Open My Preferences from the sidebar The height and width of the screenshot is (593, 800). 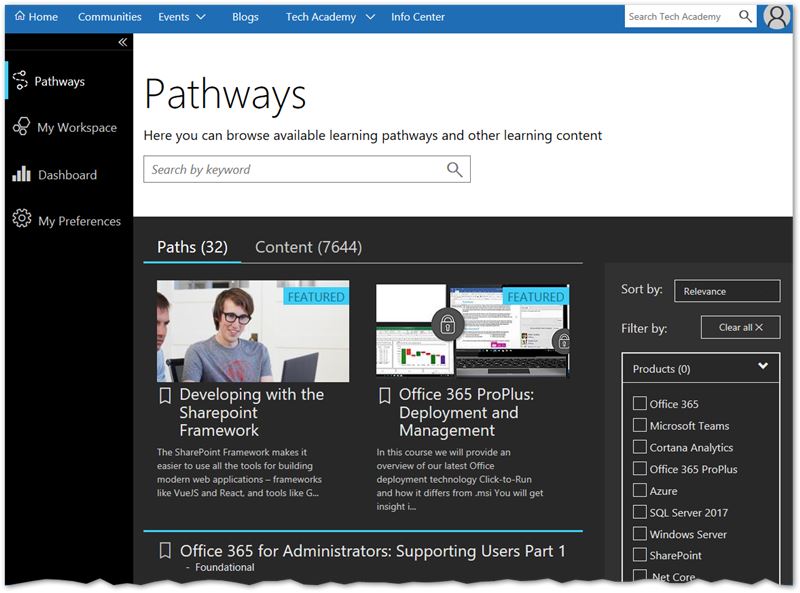[80, 221]
